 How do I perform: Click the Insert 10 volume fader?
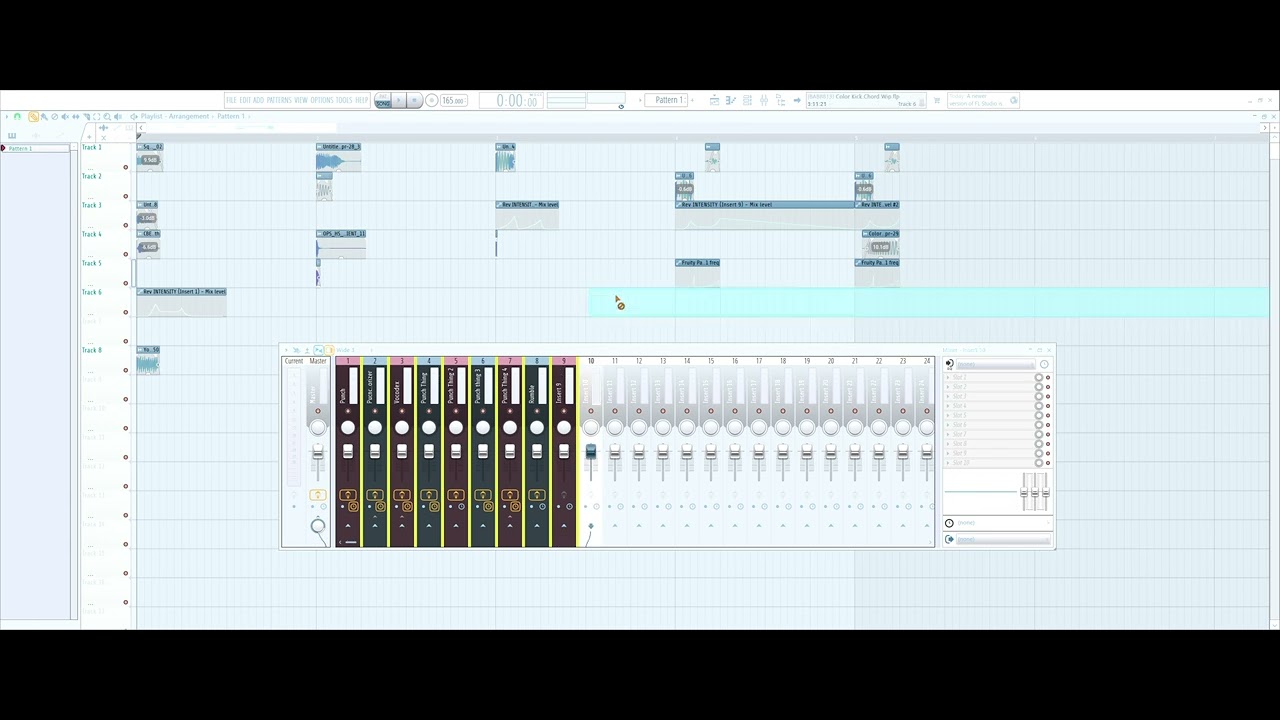(x=590, y=453)
